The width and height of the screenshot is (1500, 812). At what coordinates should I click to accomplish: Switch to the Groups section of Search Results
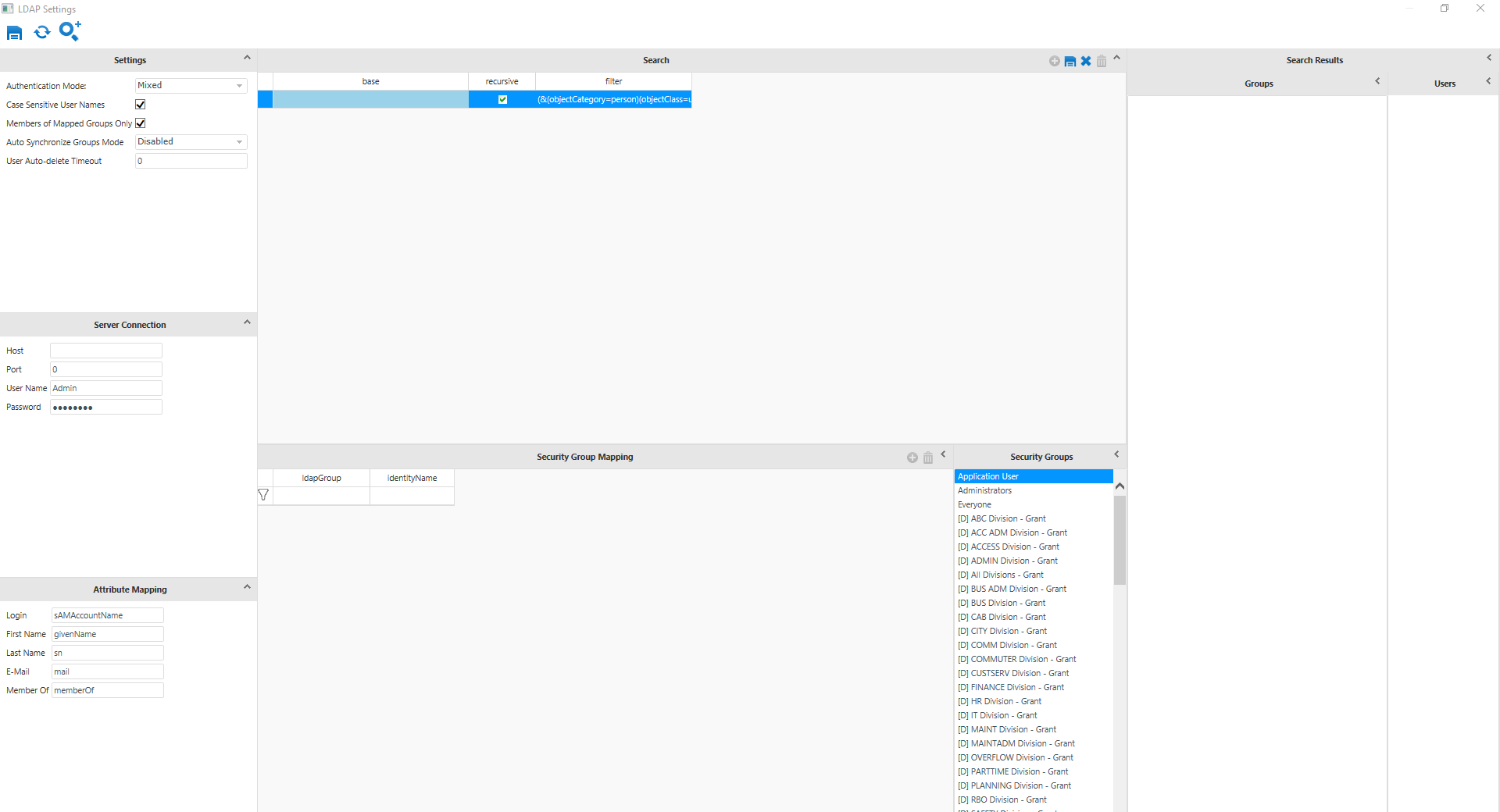(x=1259, y=84)
